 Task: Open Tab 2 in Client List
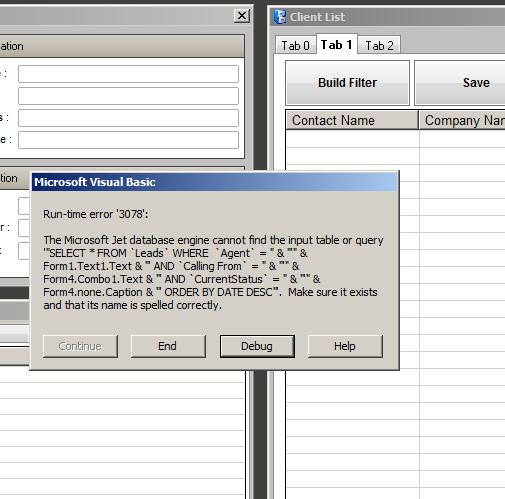(379, 45)
